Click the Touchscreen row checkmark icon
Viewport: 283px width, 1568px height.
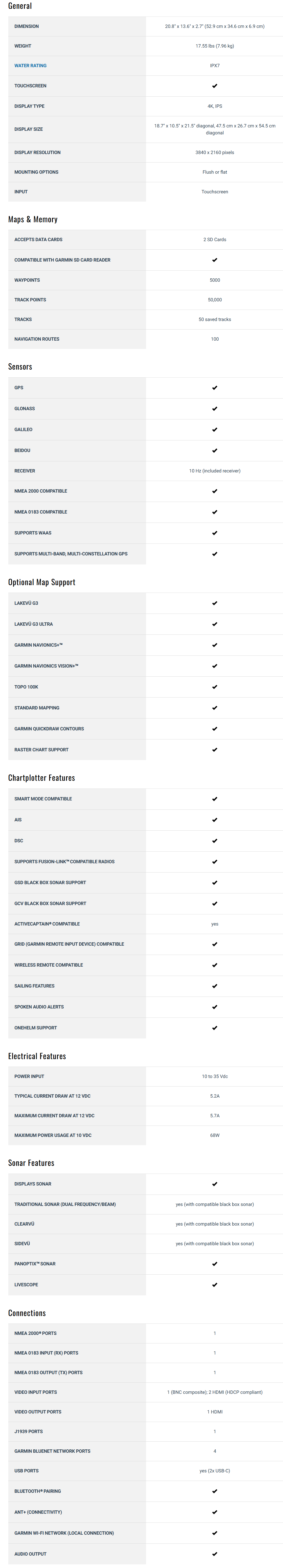215,86
